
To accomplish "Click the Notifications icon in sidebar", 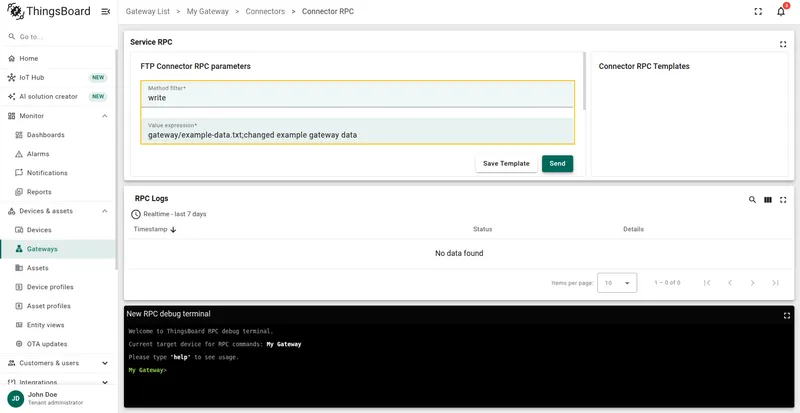I will (x=19, y=173).
